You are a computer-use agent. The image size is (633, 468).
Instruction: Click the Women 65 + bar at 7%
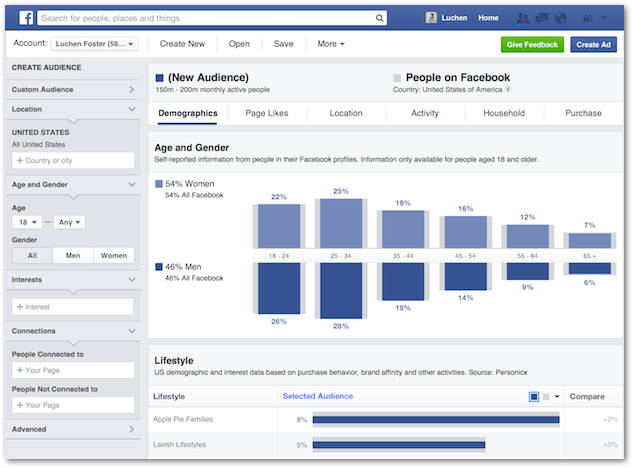[589, 241]
